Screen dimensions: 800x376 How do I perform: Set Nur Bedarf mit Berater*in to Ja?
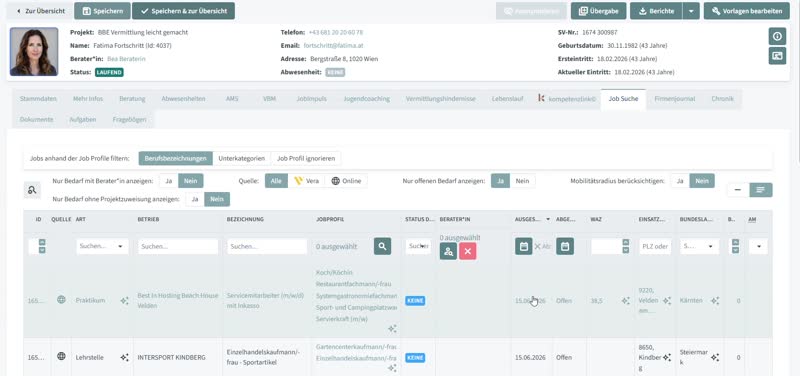168,181
